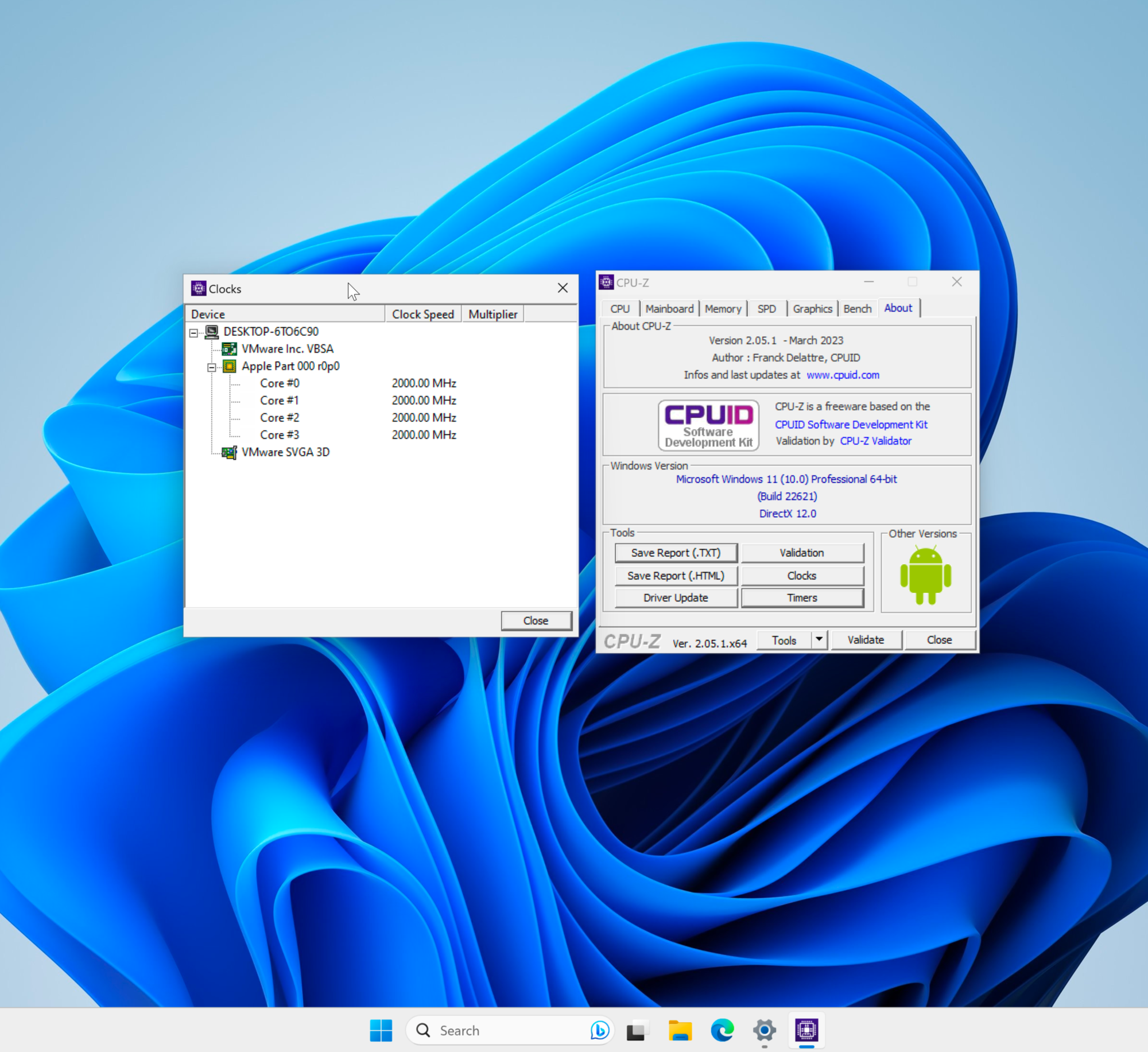Open the Bench tab
Image resolution: width=1148 pixels, height=1052 pixels.
tap(857, 309)
